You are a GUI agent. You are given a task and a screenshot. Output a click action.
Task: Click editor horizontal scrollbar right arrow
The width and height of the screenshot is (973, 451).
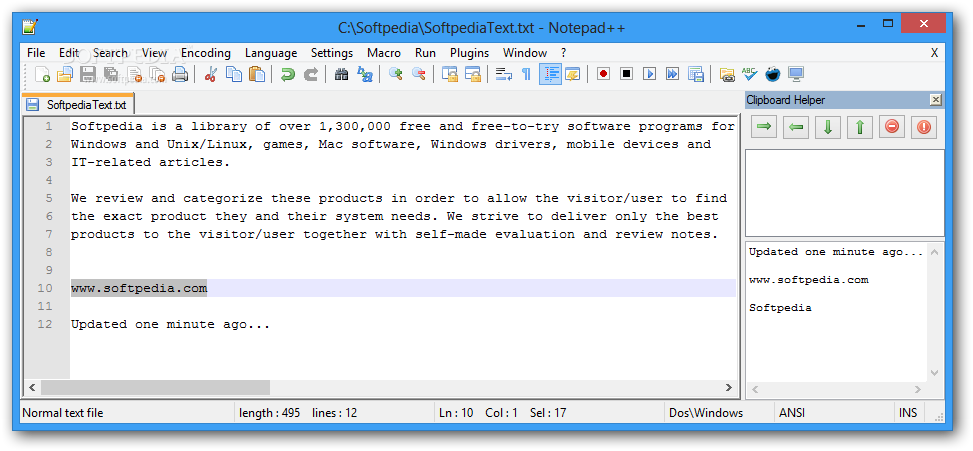729,388
